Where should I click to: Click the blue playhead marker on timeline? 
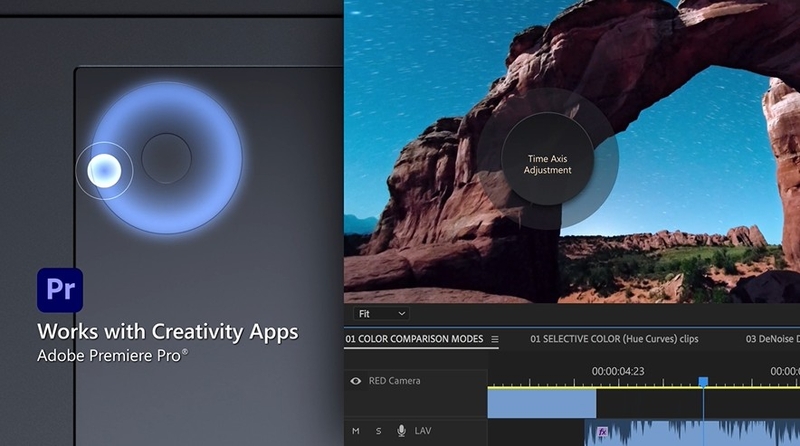(x=703, y=382)
